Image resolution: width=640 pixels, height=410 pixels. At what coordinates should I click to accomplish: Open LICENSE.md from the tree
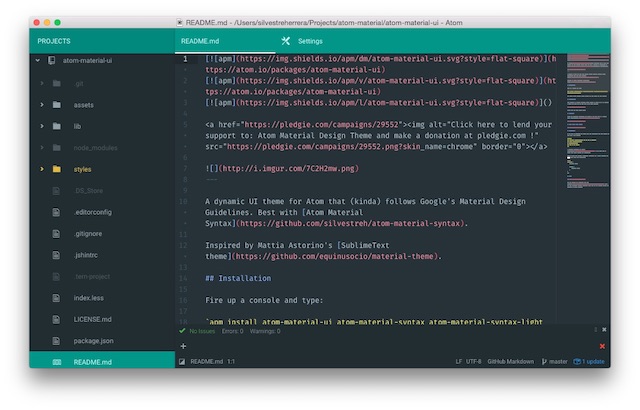pos(93,319)
